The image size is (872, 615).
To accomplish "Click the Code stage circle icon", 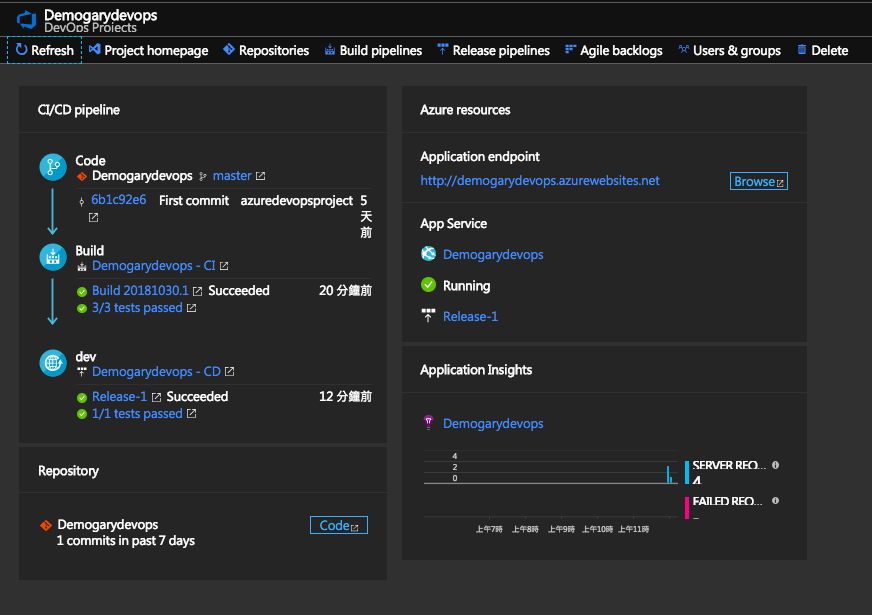I will pos(52,167).
